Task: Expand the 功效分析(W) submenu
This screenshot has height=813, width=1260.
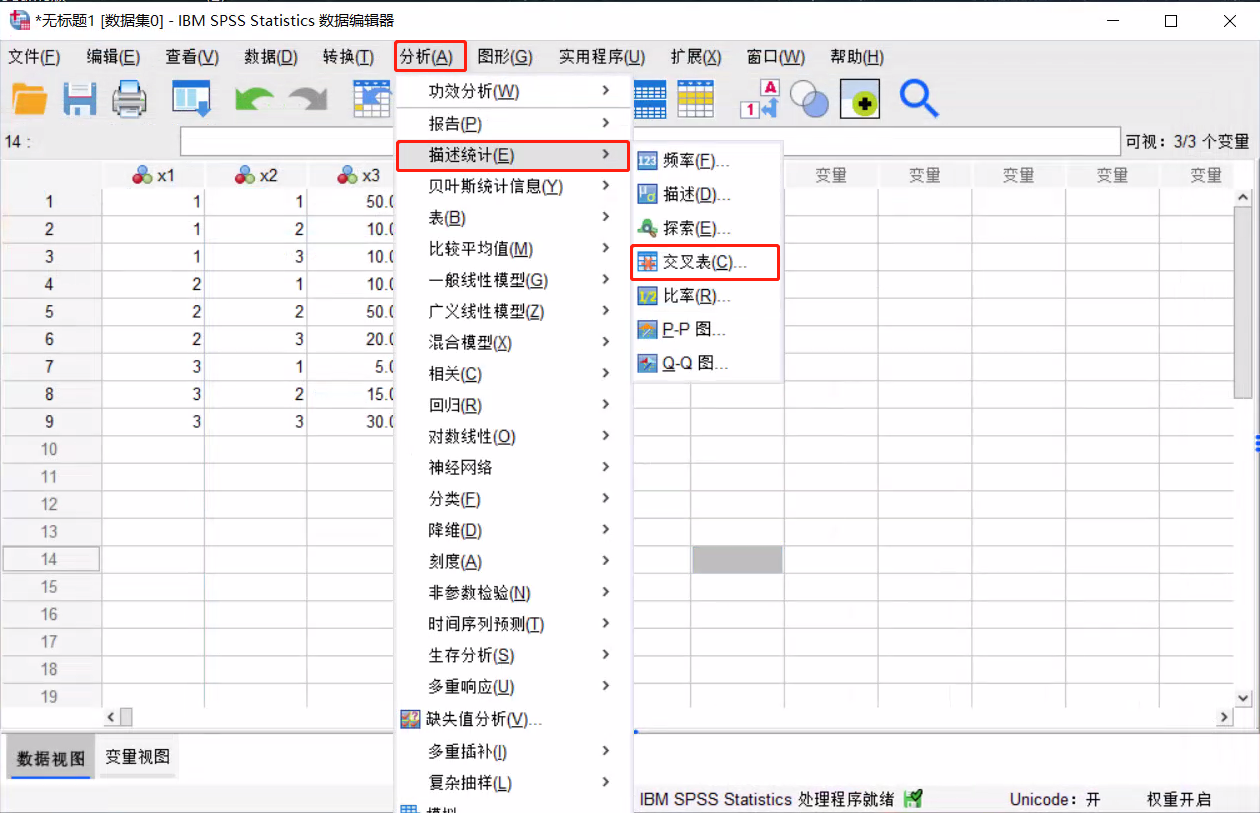Action: (606, 91)
